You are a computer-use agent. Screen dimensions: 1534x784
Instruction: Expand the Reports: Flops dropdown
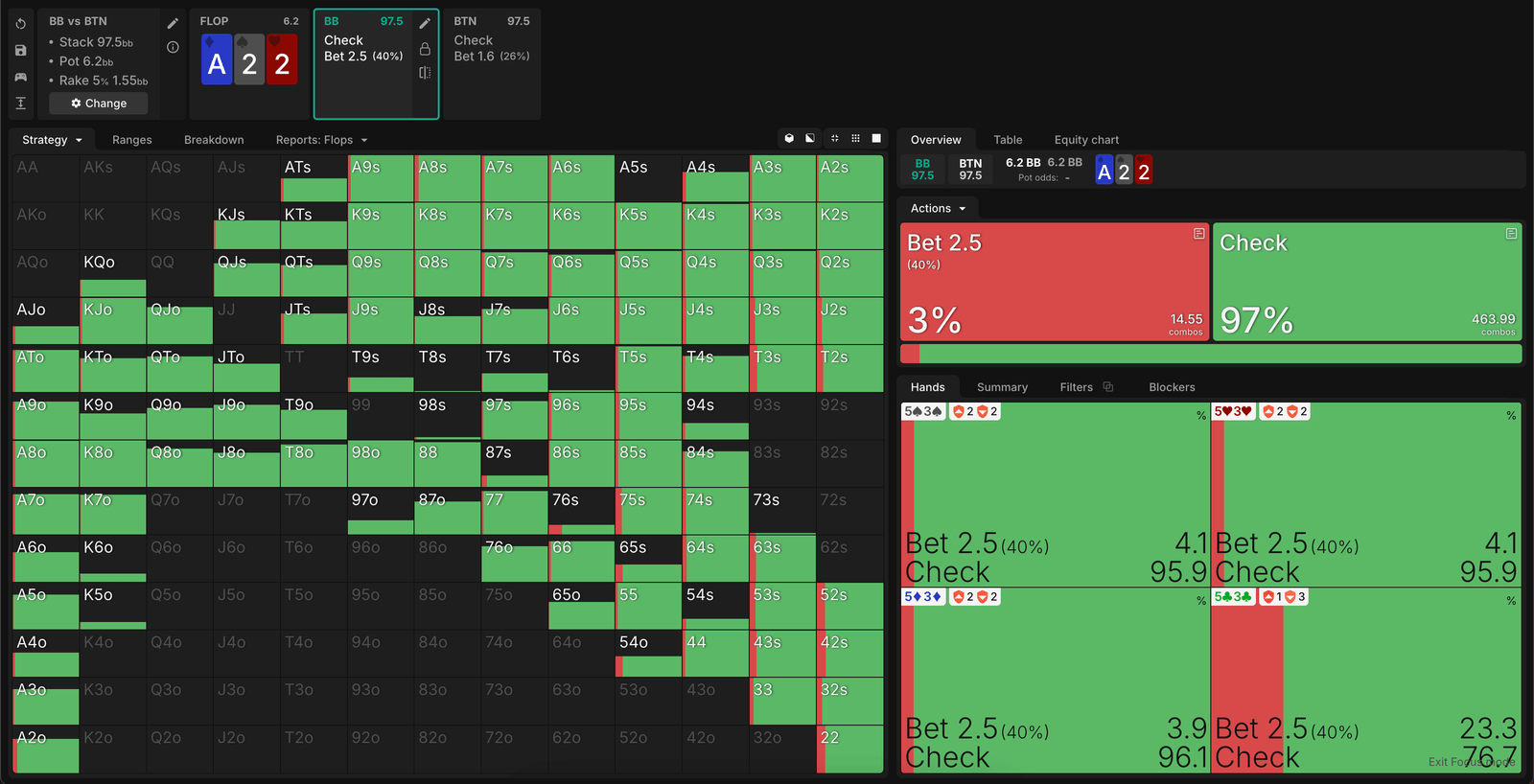point(321,140)
